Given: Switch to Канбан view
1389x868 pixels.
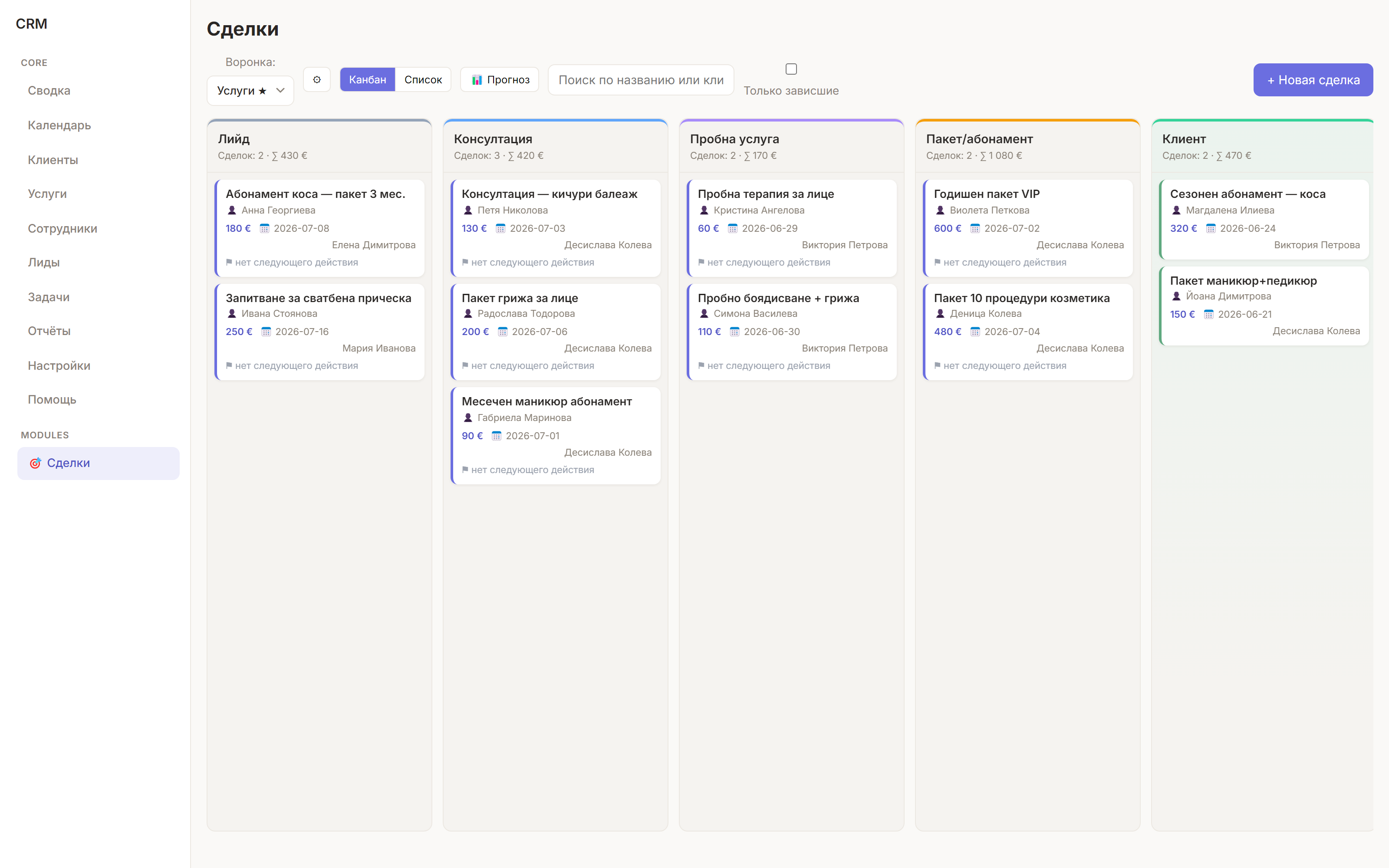Looking at the screenshot, I should click(367, 80).
